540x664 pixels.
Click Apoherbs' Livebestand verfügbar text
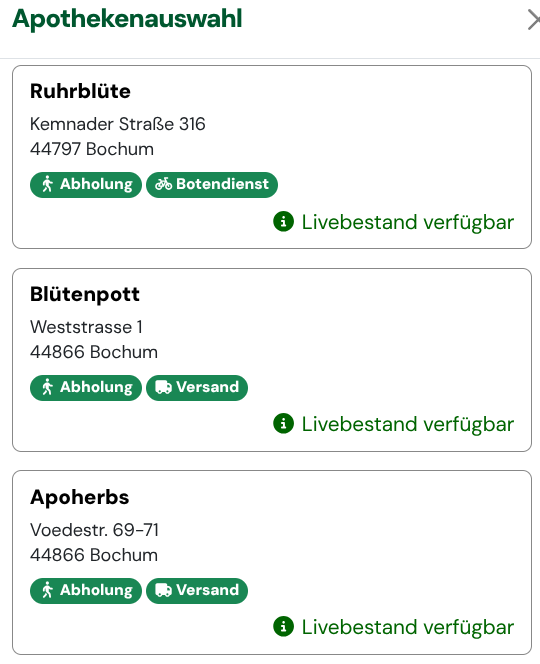click(407, 627)
